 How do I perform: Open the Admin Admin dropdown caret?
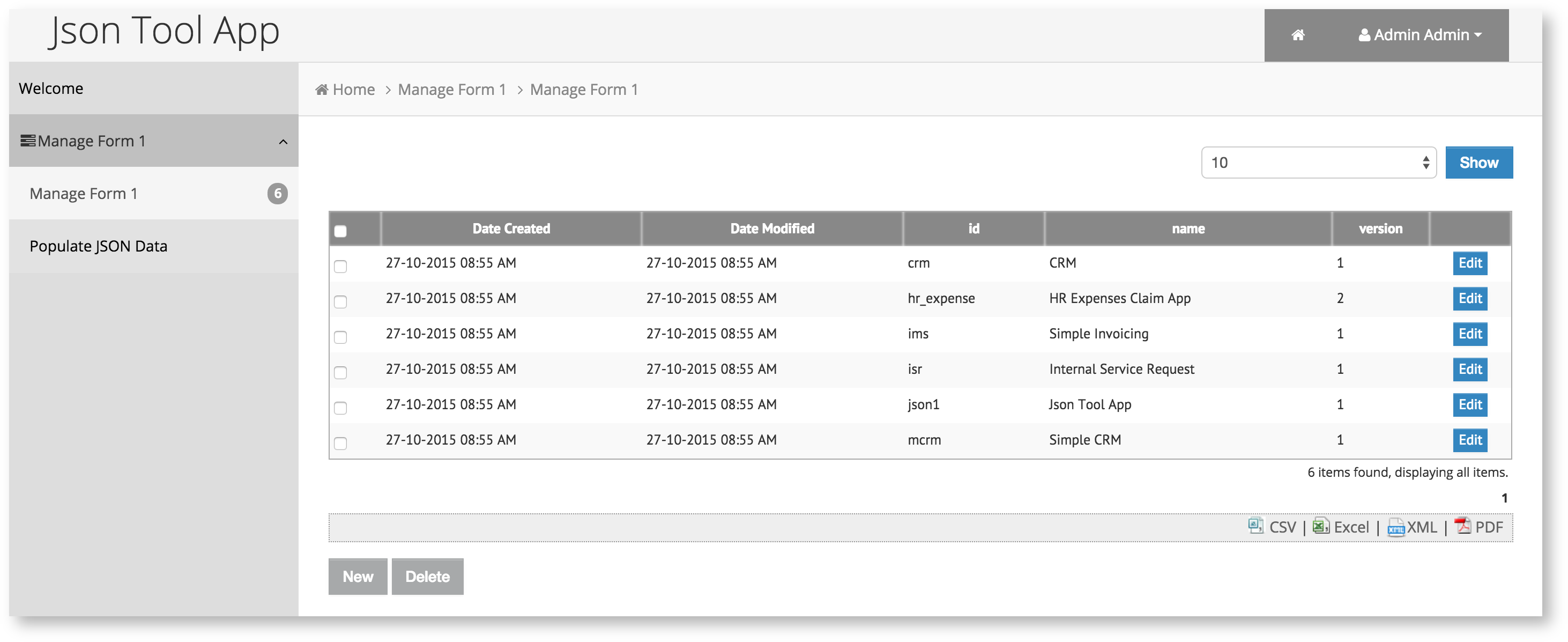1478,35
